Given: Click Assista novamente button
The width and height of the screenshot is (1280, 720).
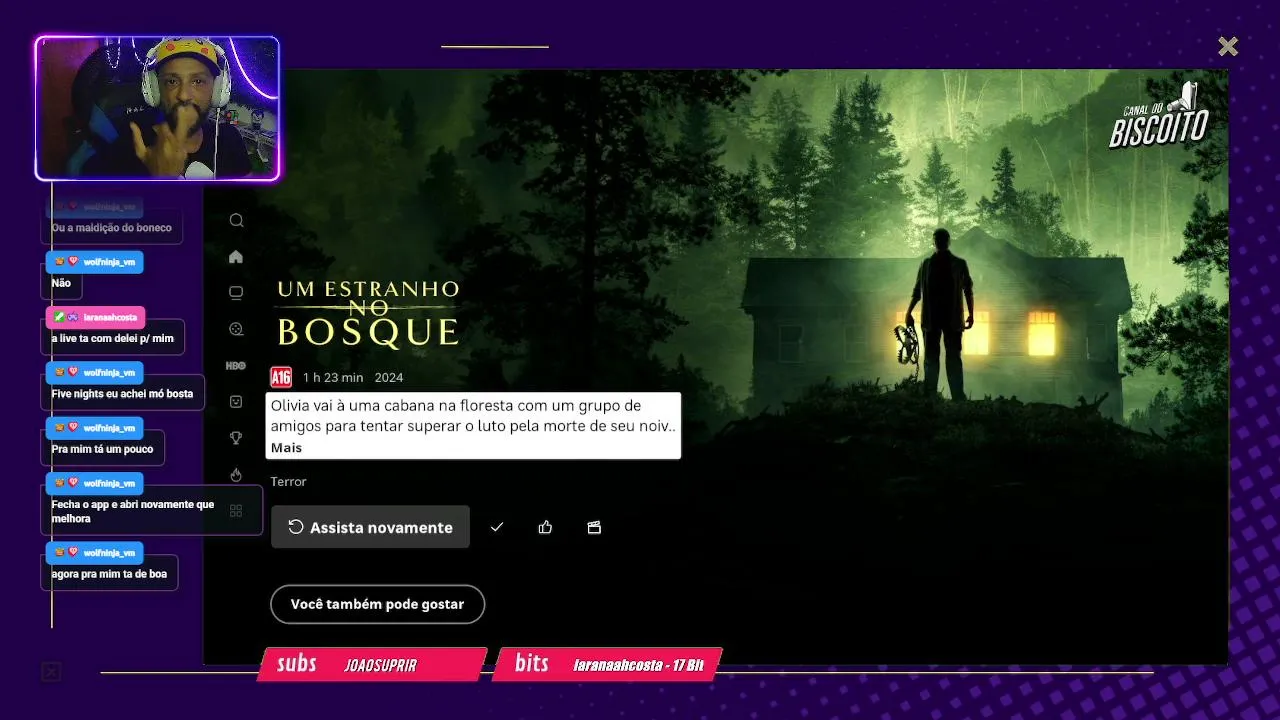Looking at the screenshot, I should (x=370, y=527).
